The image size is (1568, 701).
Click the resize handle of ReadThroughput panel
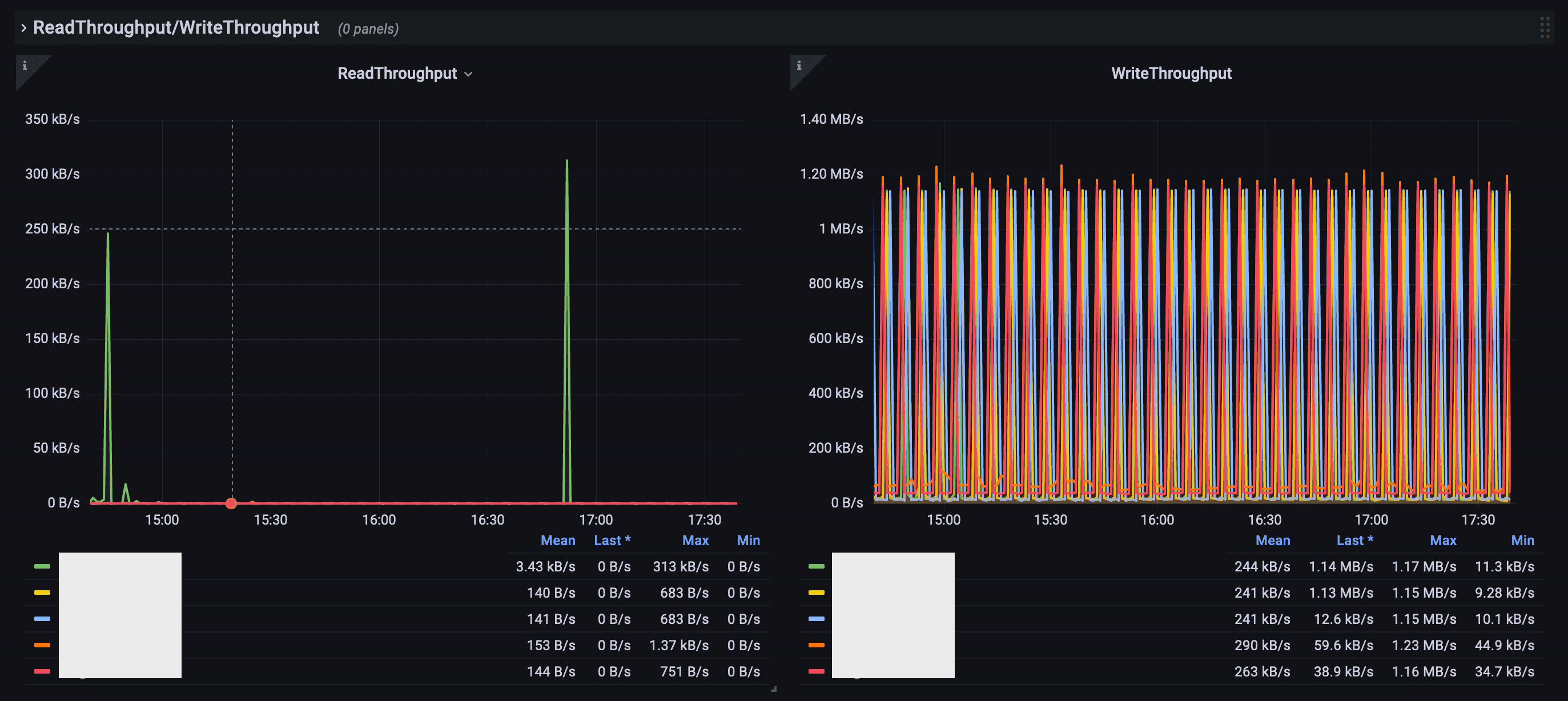[773, 689]
